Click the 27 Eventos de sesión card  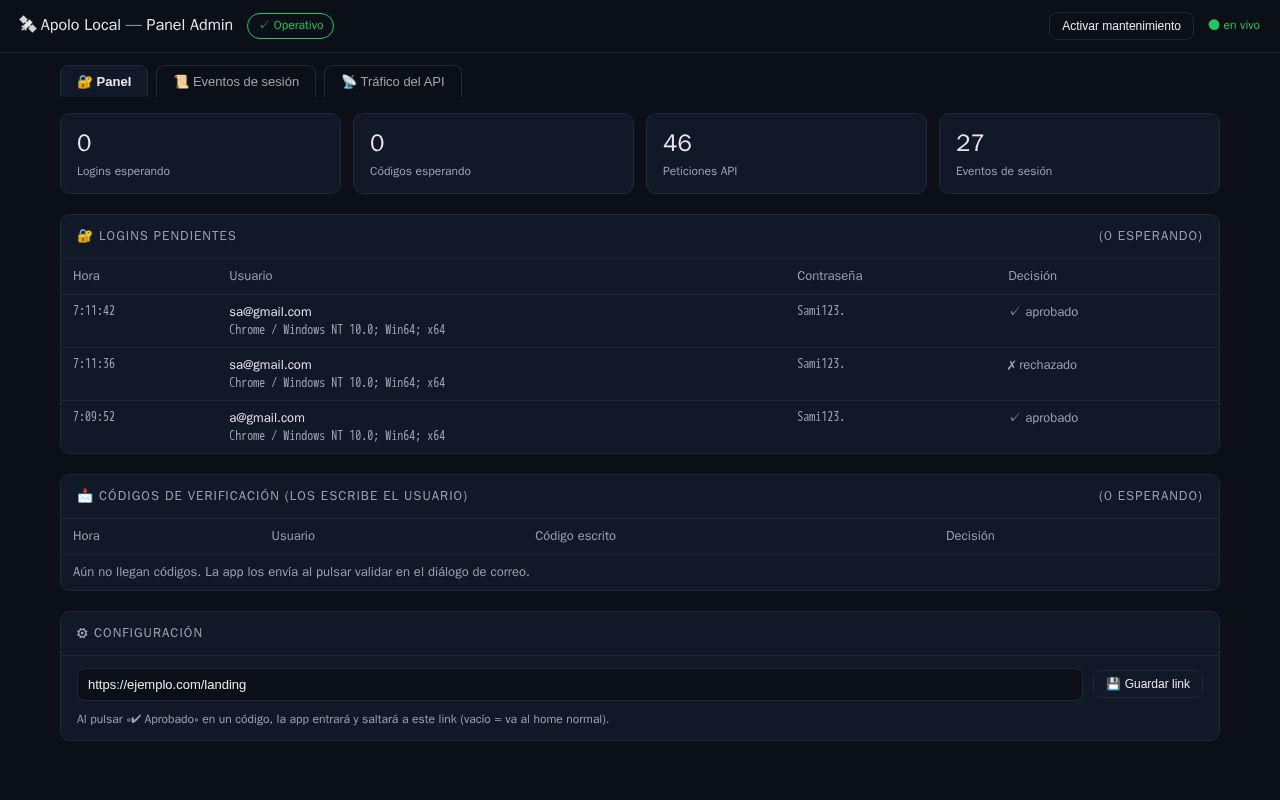1079,153
